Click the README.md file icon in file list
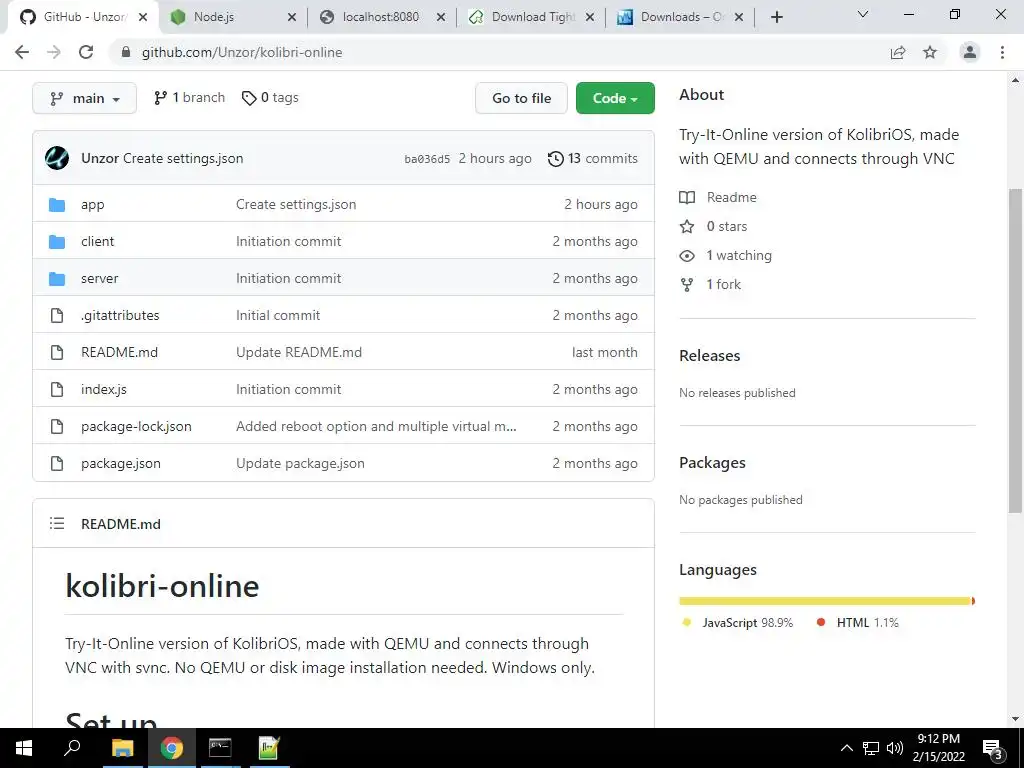Screen dimensions: 1024x768 click(57, 353)
